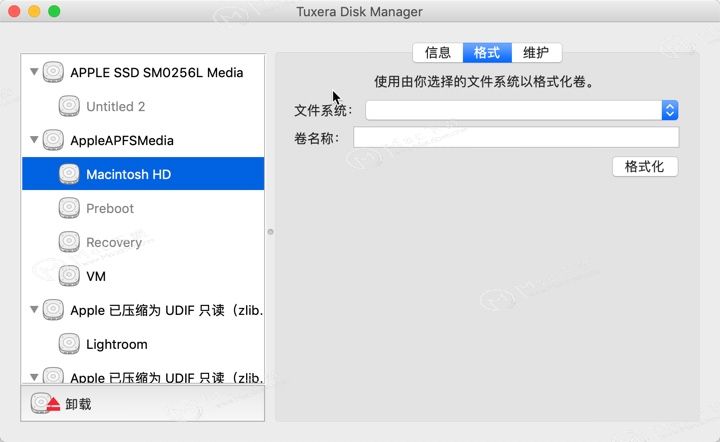Click the Lightroom volume icon

(x=69, y=344)
